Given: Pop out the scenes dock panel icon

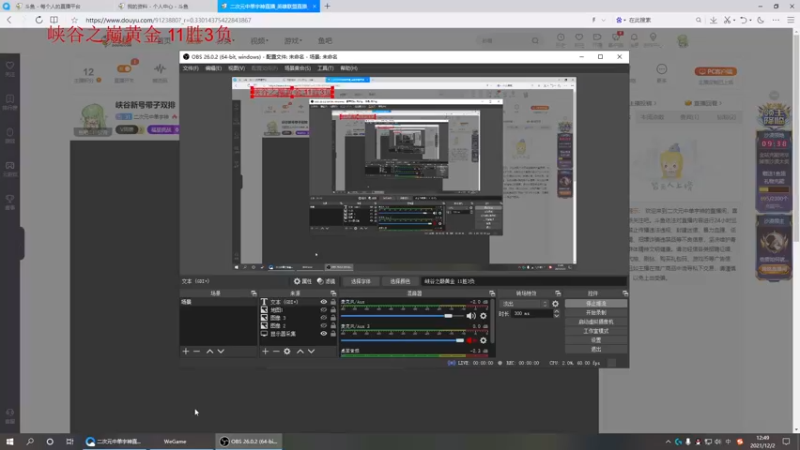Looking at the screenshot, I should 254,293.
